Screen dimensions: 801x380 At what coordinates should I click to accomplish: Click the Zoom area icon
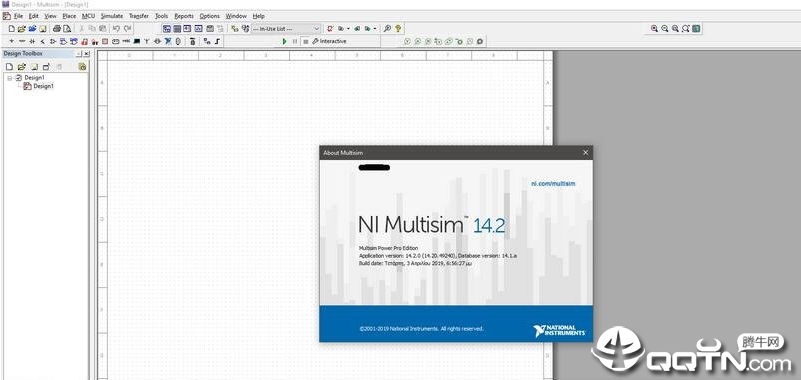click(675, 29)
